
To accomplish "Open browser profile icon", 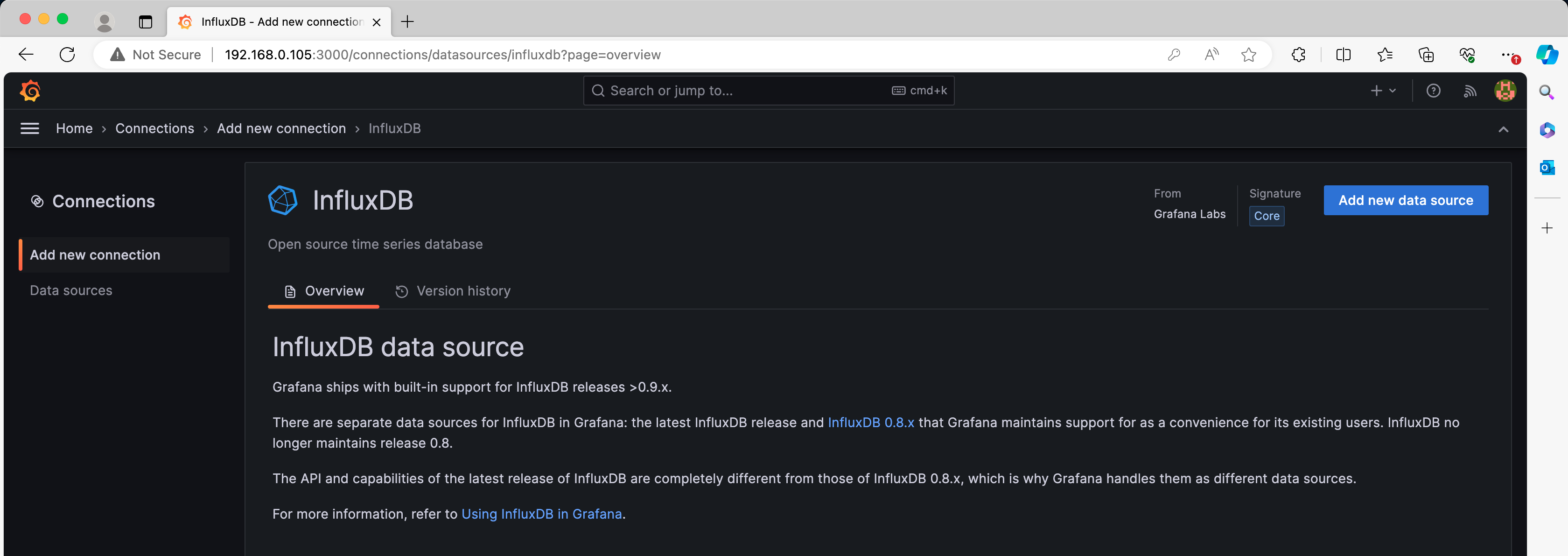I will pos(105,22).
